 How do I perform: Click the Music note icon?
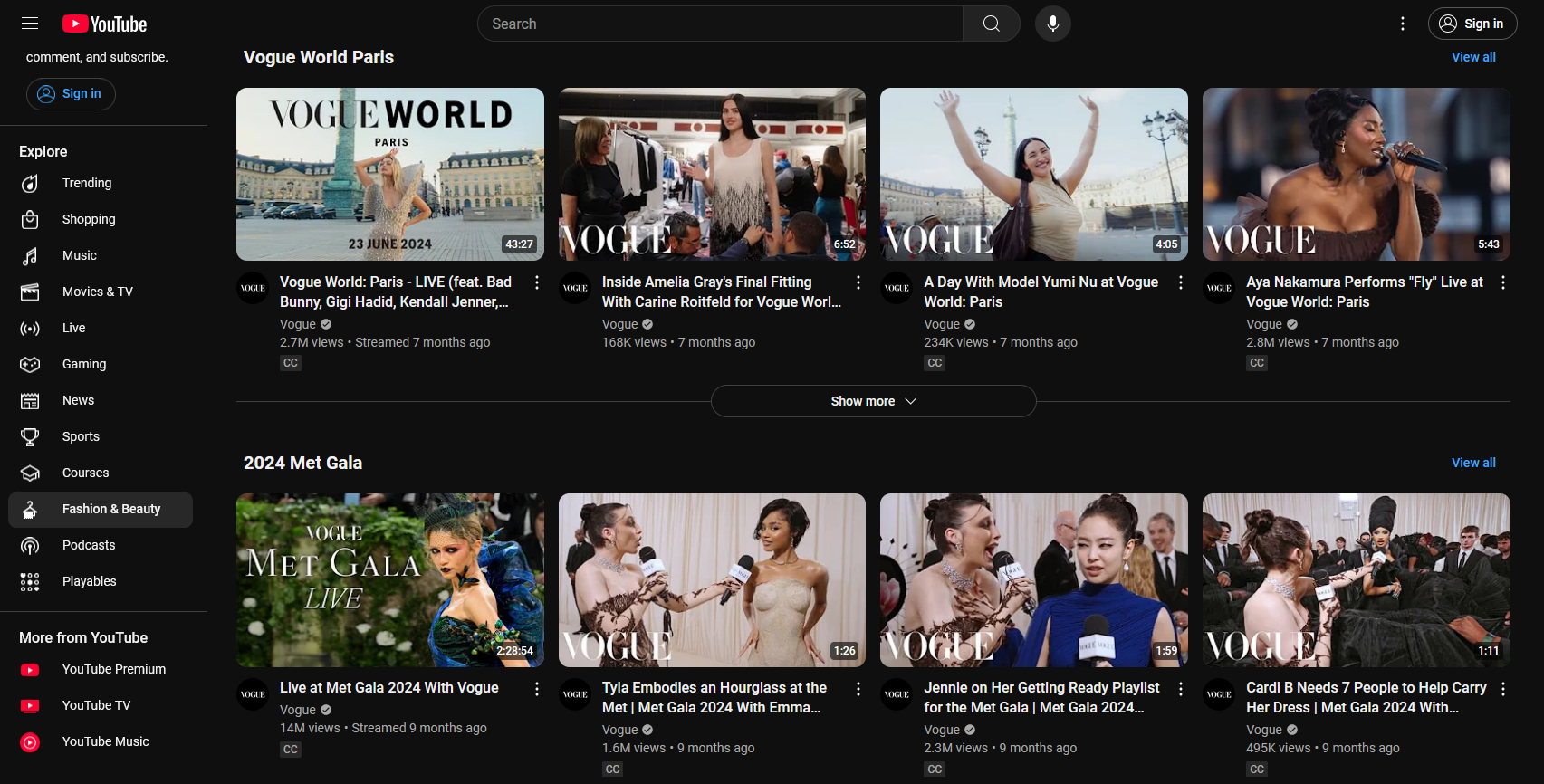pos(30,256)
